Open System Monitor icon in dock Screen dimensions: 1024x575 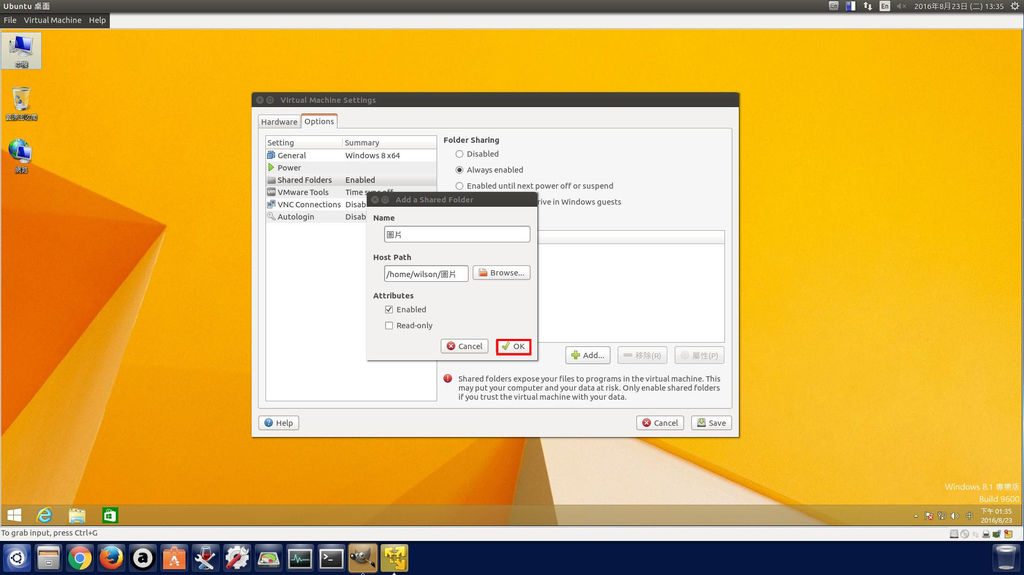click(x=299, y=558)
